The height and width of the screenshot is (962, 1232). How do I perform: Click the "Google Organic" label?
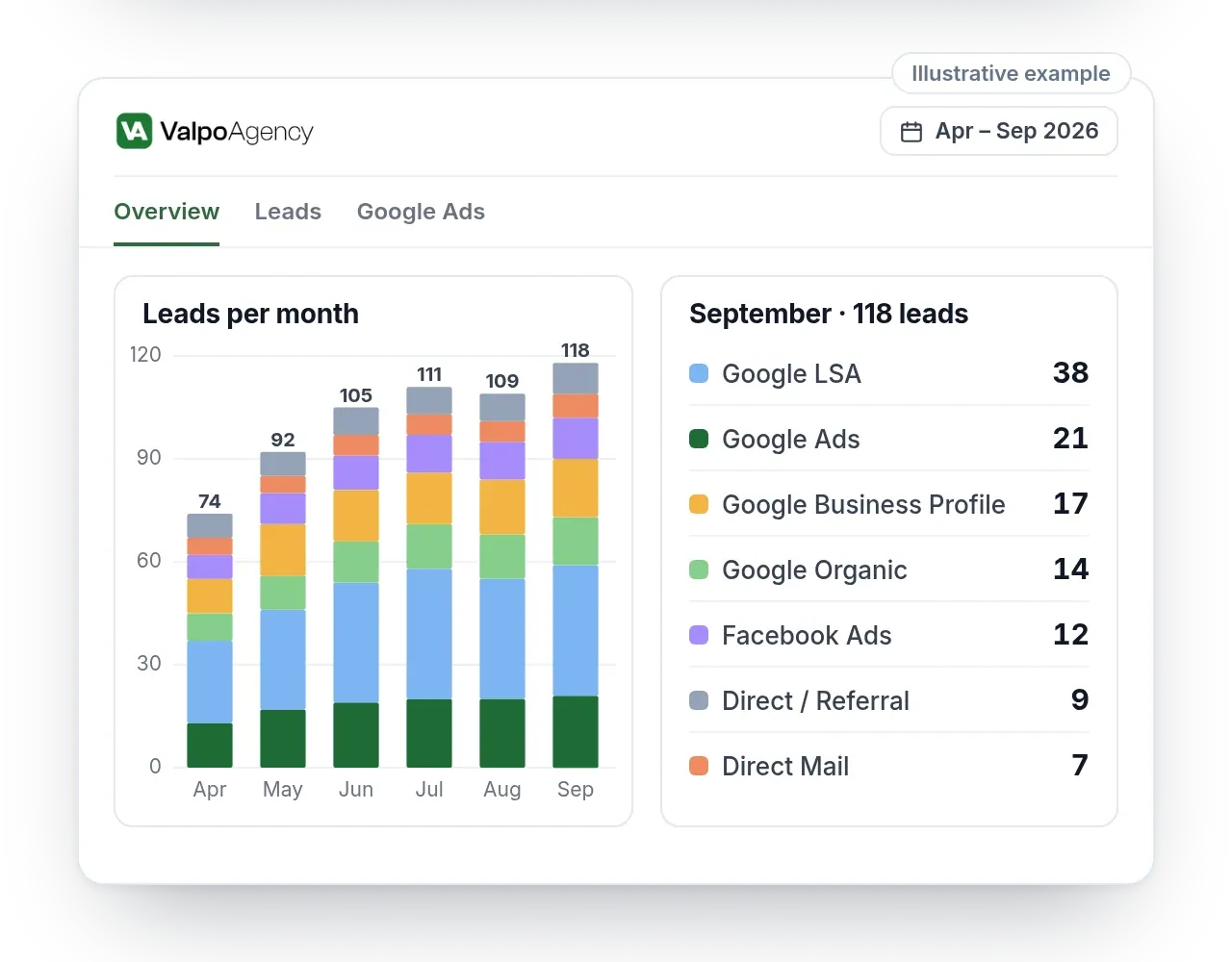click(x=814, y=570)
